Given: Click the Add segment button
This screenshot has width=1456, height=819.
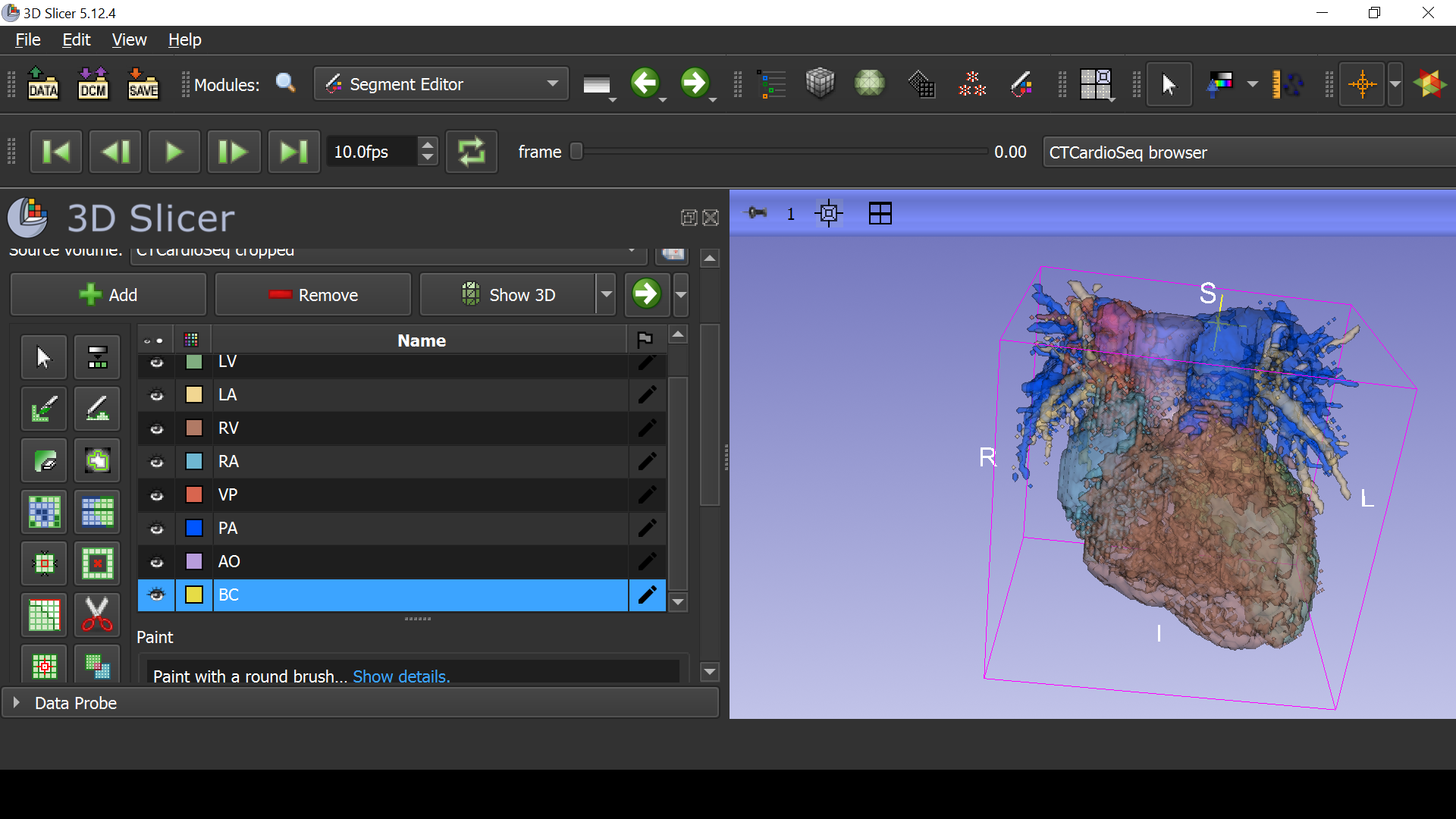Looking at the screenshot, I should tap(108, 294).
